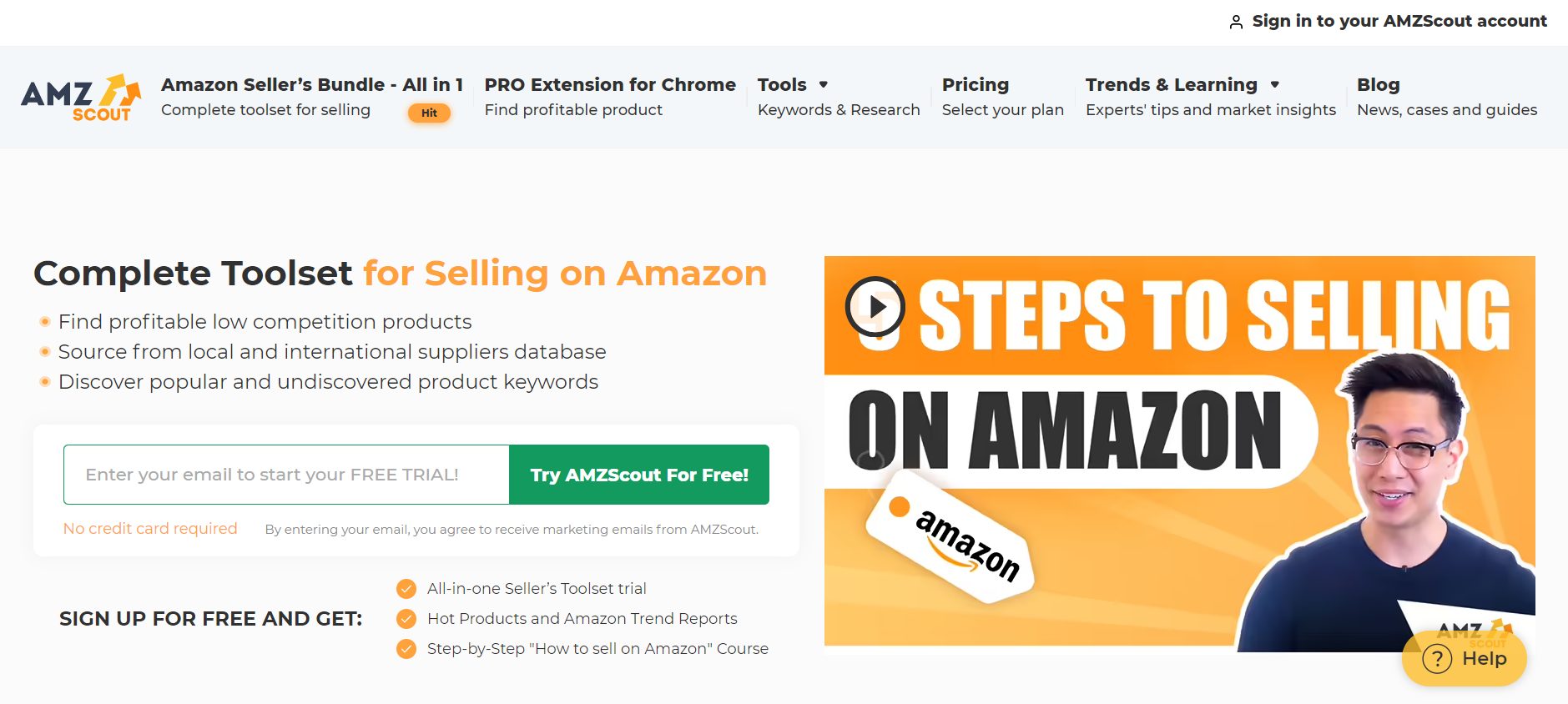Screen dimensions: 1568x704
Task: Open PRO Extension for Chrome page
Action: point(610,97)
